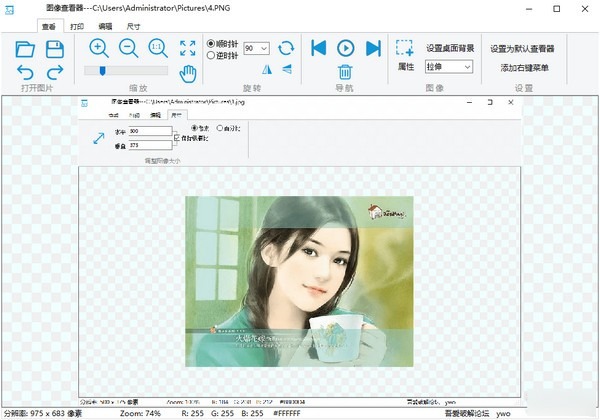
Task: Minimize the image viewer window
Action: (529, 9)
